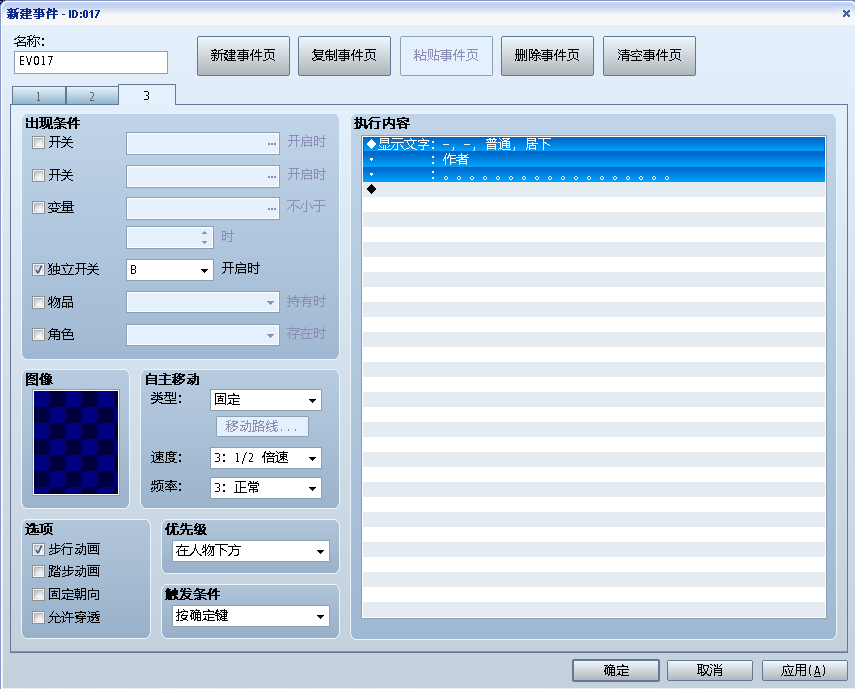
Task: Apply changes with 应用(A) button
Action: (x=804, y=670)
